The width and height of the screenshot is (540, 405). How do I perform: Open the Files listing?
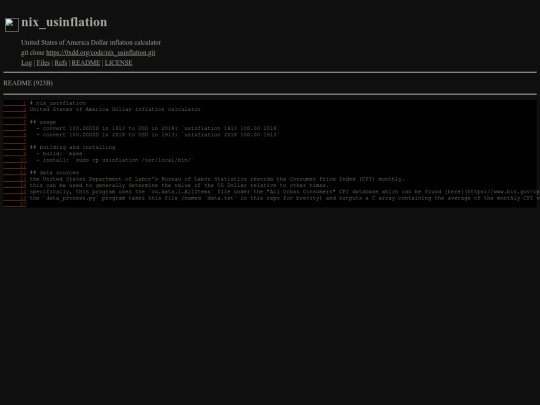[x=43, y=63]
